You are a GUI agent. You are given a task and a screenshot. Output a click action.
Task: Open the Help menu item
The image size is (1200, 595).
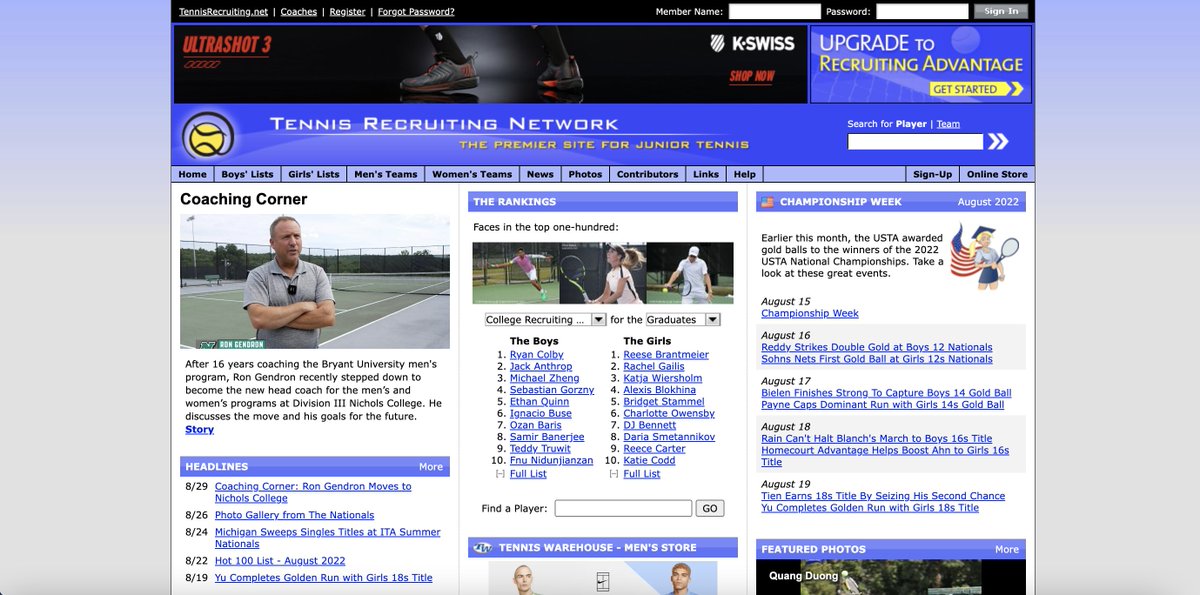(x=745, y=174)
